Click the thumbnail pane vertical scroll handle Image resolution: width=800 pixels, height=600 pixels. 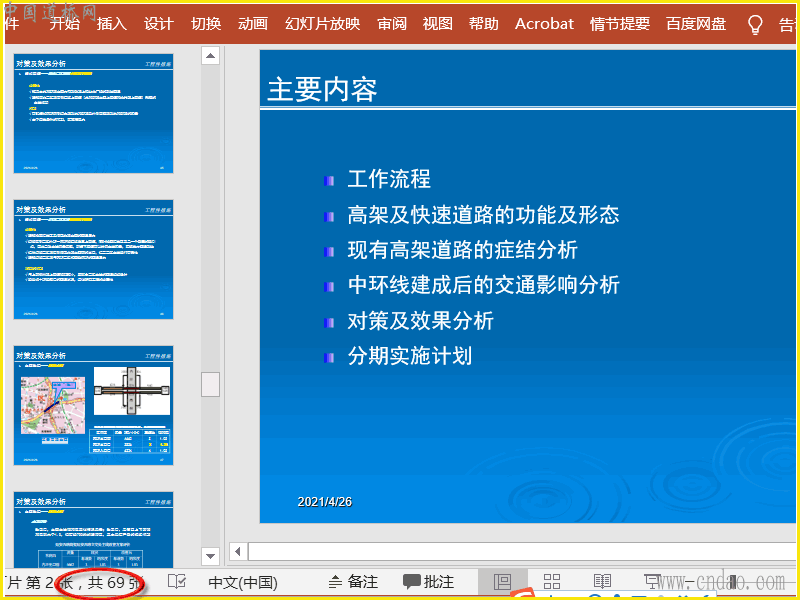210,384
